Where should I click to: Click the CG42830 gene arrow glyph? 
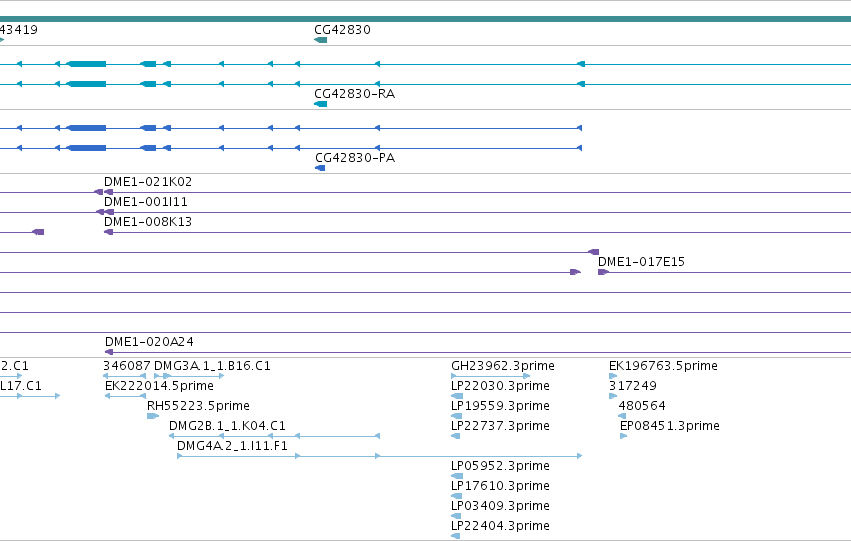click(x=321, y=40)
